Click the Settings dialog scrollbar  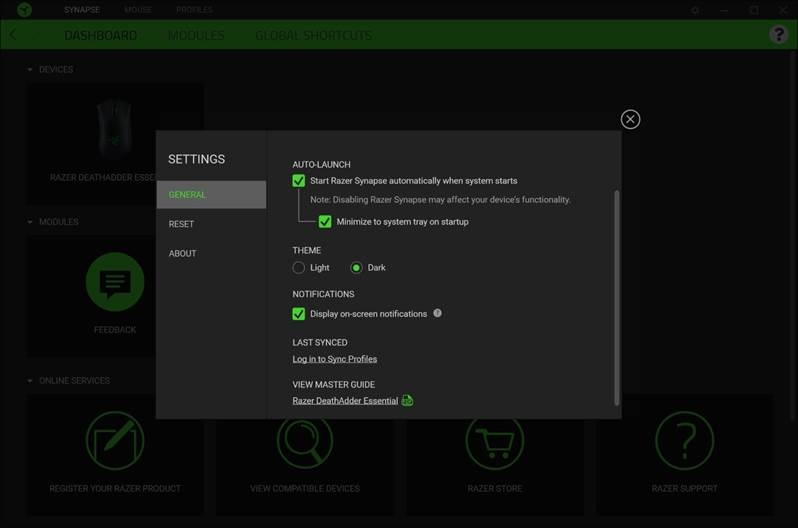[x=617, y=298]
